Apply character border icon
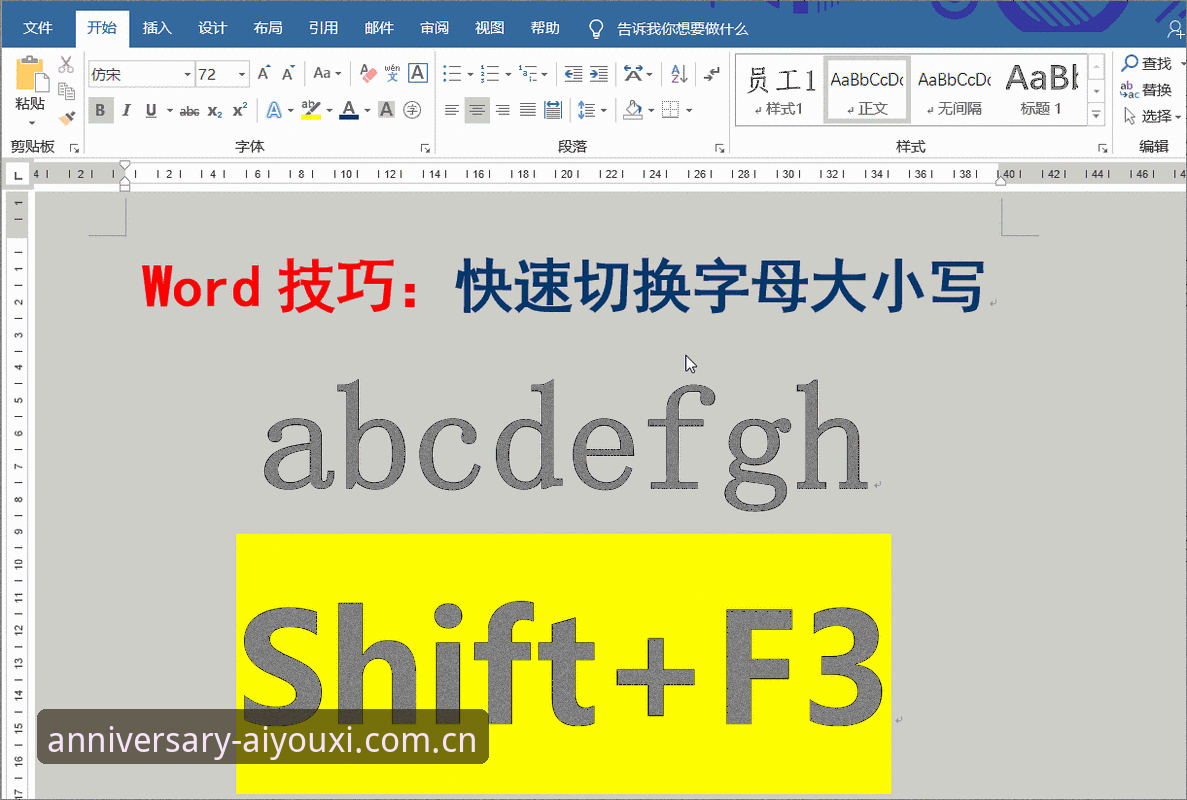 pos(418,73)
